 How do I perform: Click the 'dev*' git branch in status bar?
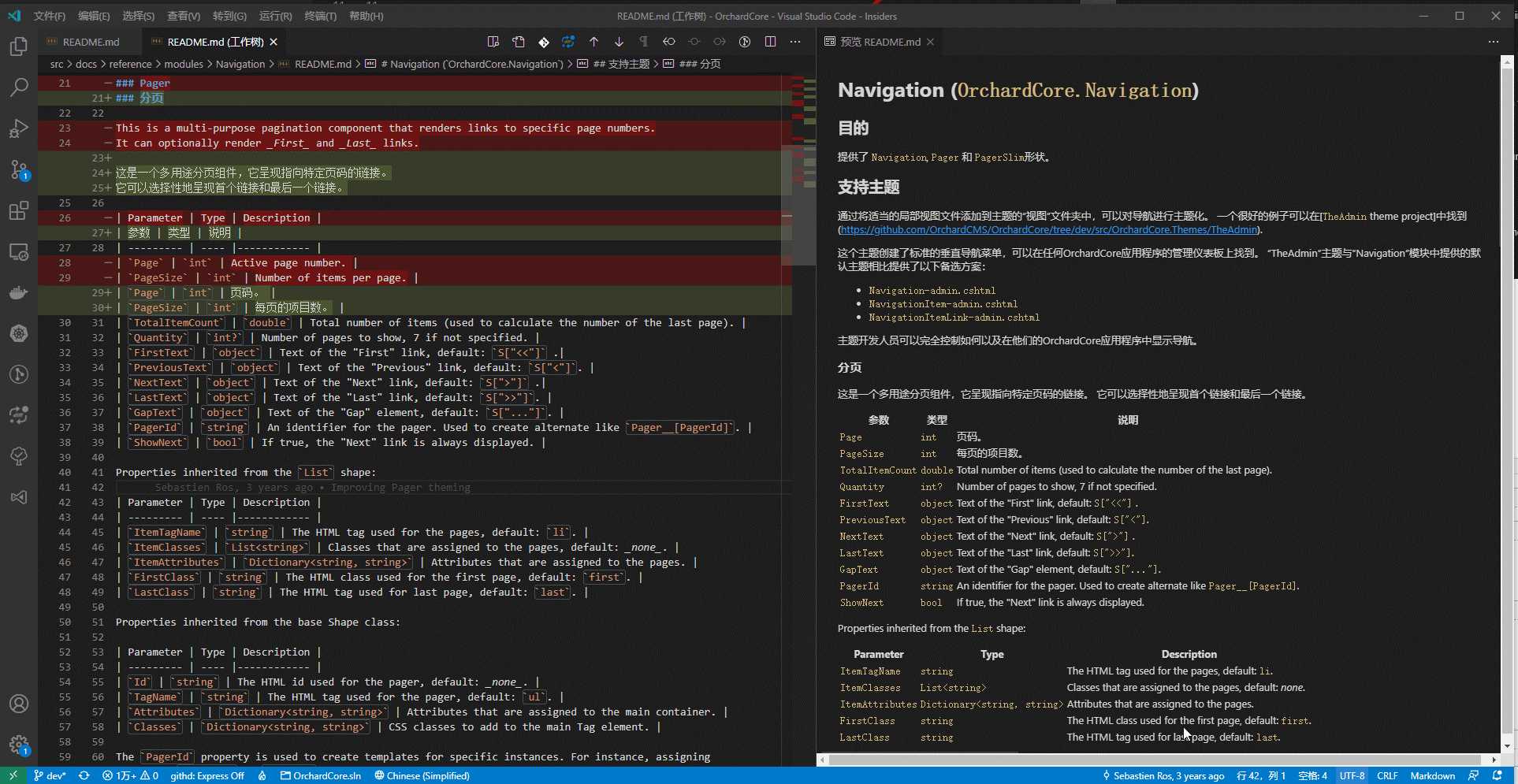click(50, 775)
